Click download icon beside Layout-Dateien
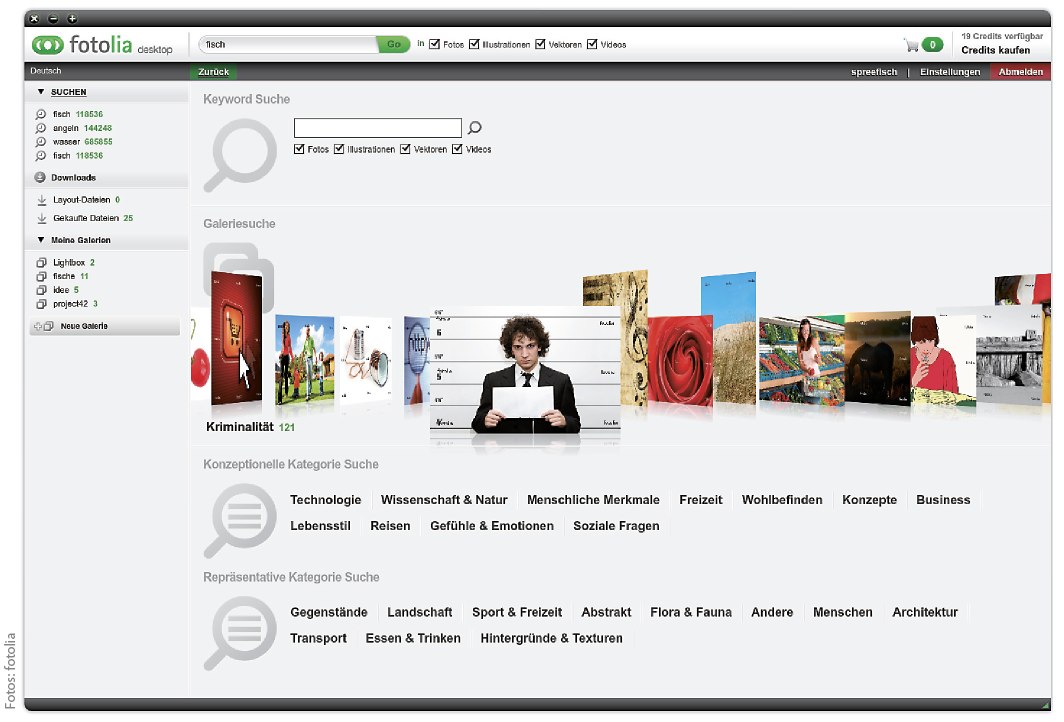The image size is (1064, 722). [x=41, y=200]
